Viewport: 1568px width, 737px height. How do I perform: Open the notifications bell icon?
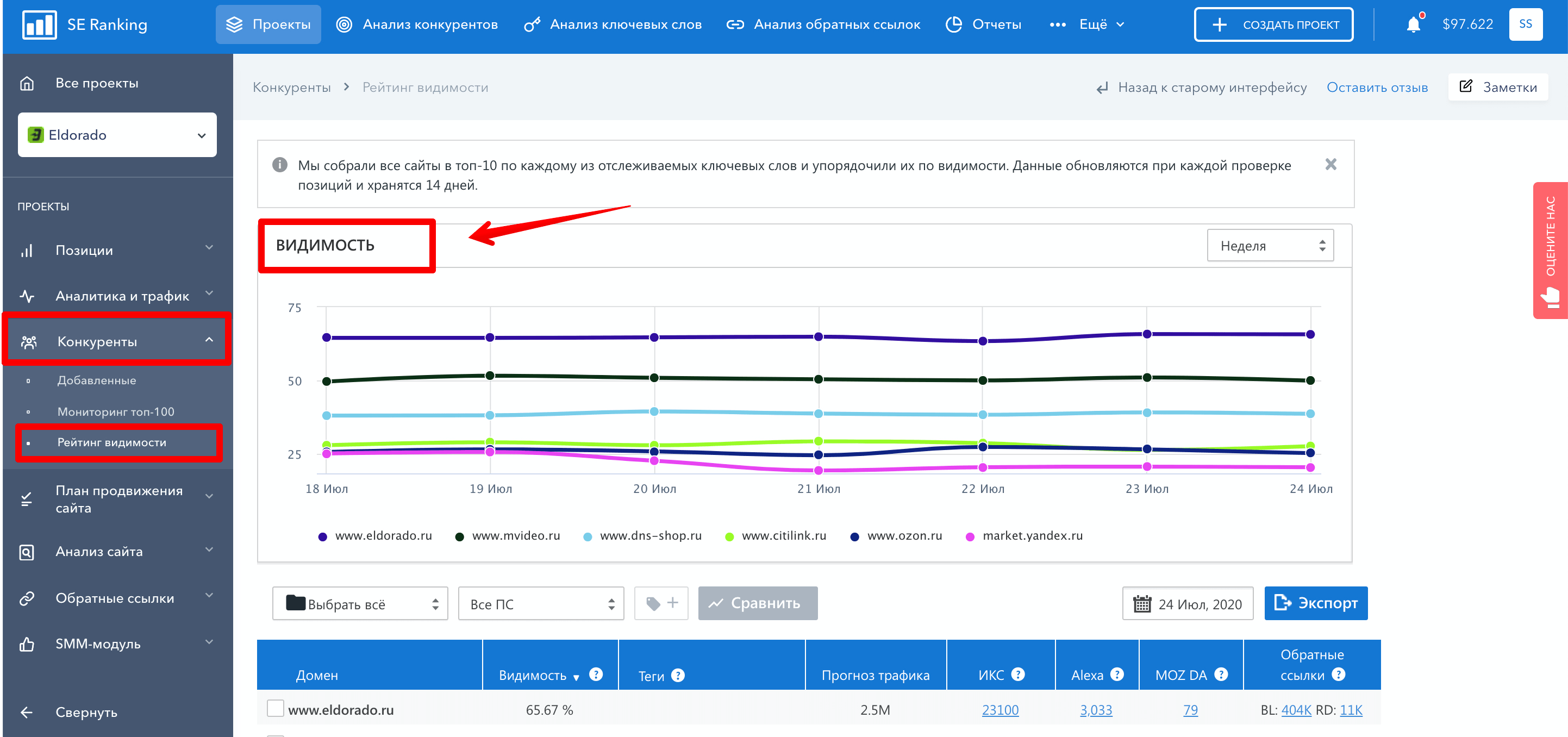click(1414, 24)
